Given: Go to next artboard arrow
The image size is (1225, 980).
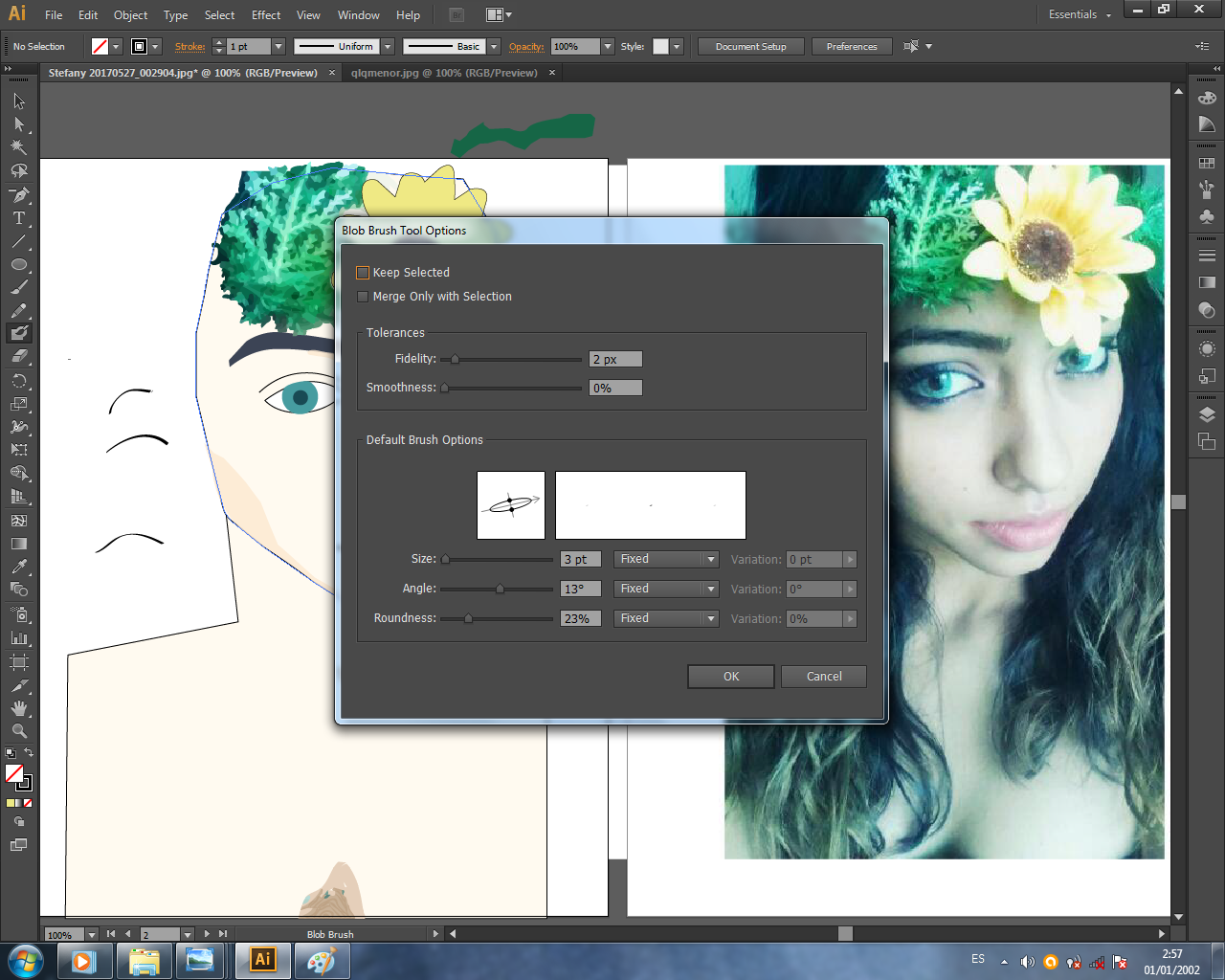Looking at the screenshot, I should pos(207,934).
